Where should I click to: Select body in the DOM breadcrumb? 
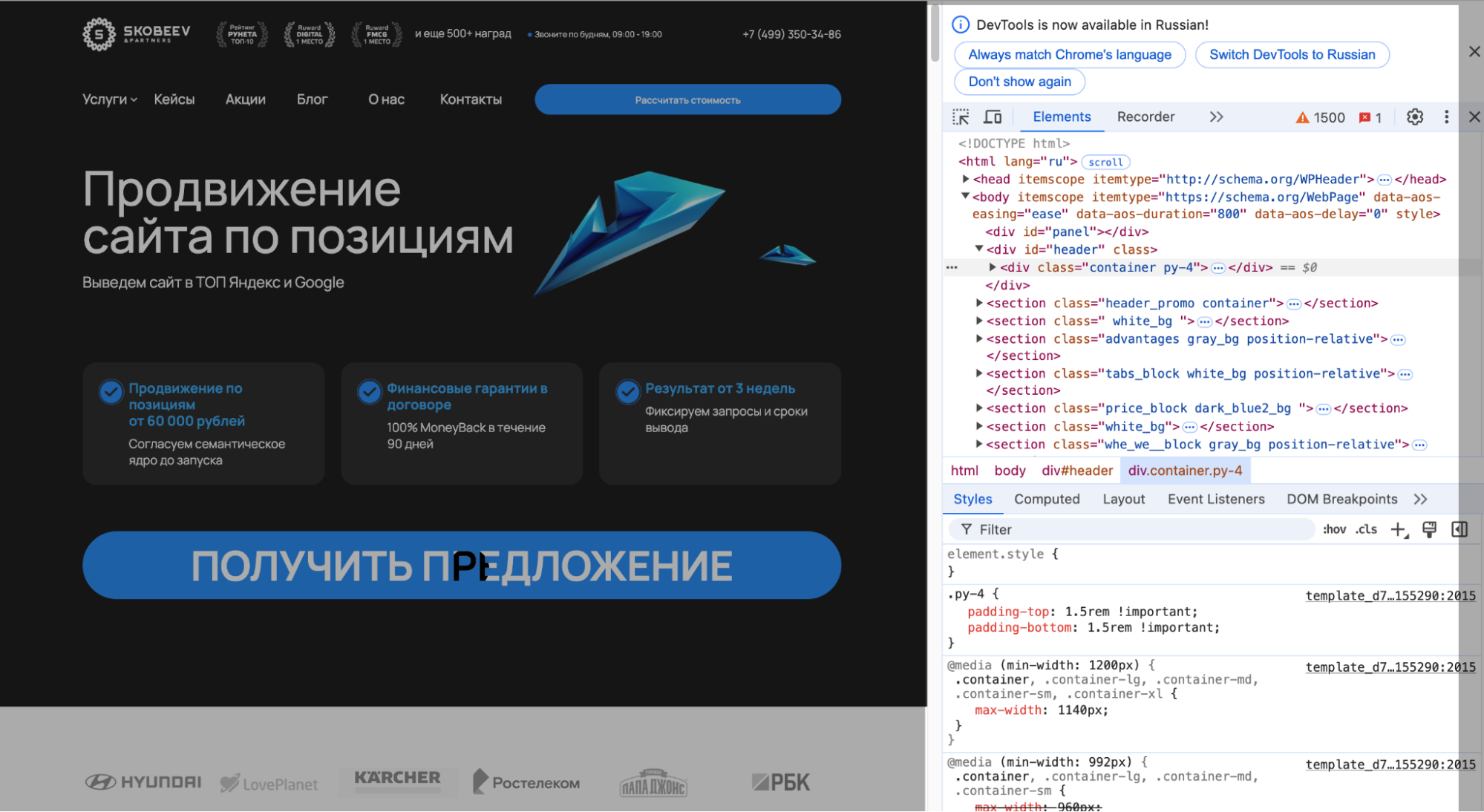1010,471
